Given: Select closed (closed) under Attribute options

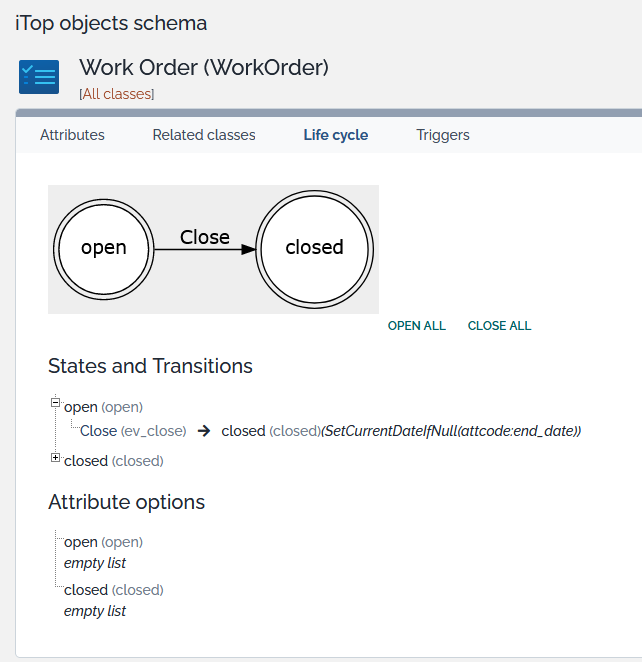Looking at the screenshot, I should tap(113, 590).
